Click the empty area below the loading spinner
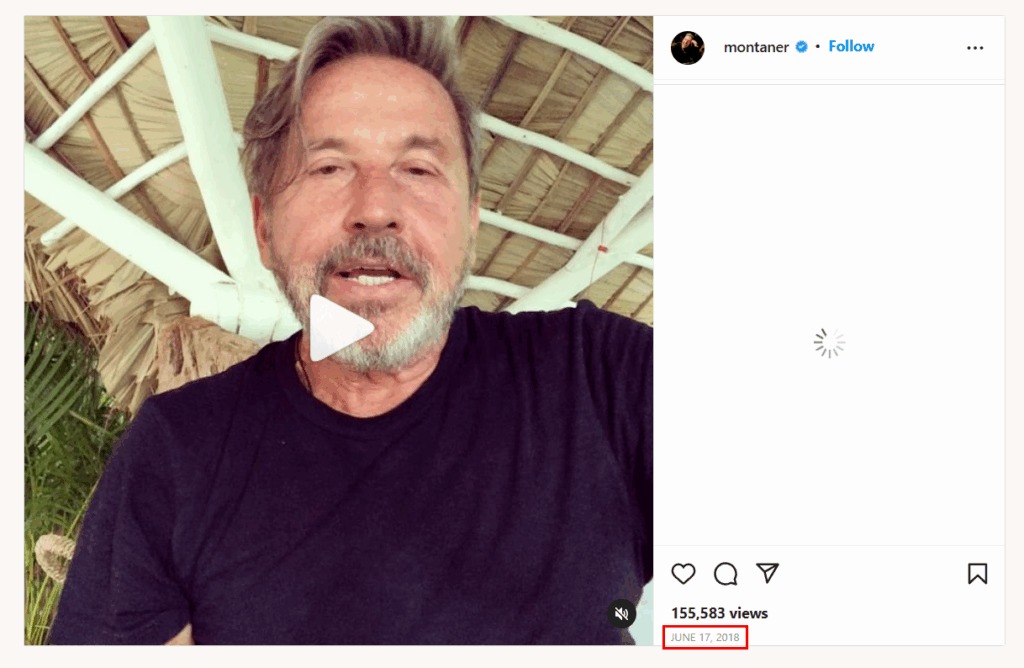The image size is (1024, 668). 829,450
